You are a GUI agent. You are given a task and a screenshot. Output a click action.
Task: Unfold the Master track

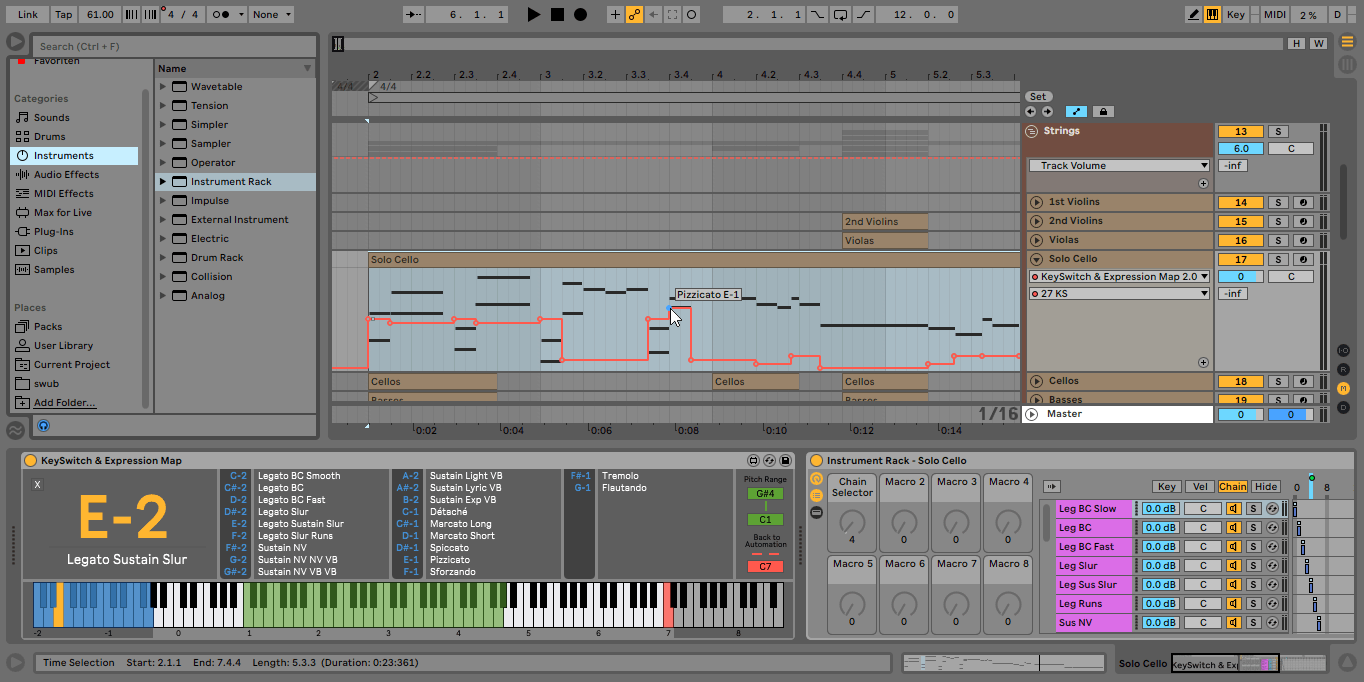(1033, 414)
